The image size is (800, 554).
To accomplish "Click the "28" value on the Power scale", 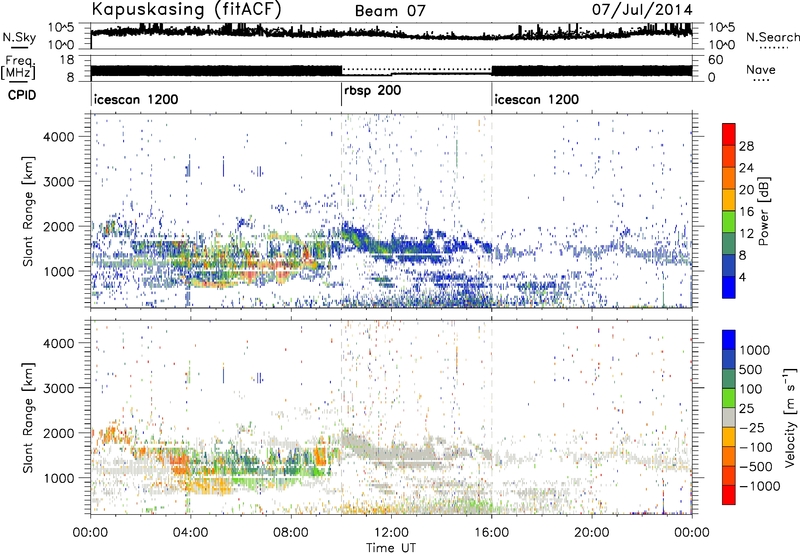I will 746,146.
